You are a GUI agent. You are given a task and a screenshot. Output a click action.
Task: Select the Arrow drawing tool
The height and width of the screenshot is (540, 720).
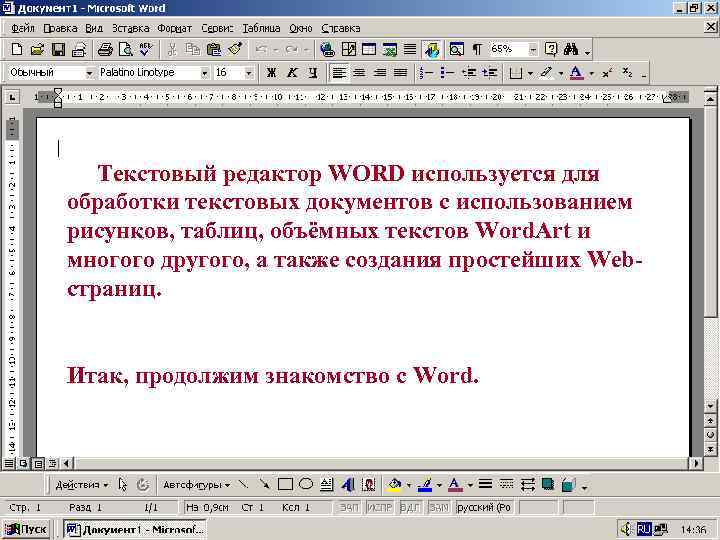[x=264, y=484]
